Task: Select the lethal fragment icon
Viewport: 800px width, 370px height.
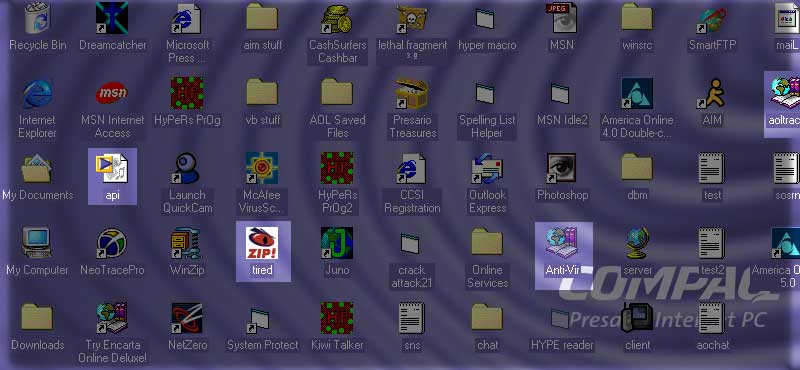Action: click(x=412, y=18)
